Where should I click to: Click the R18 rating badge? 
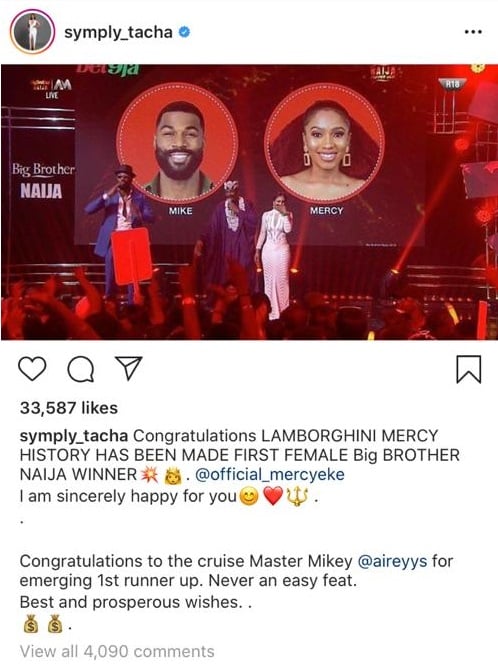[x=452, y=84]
